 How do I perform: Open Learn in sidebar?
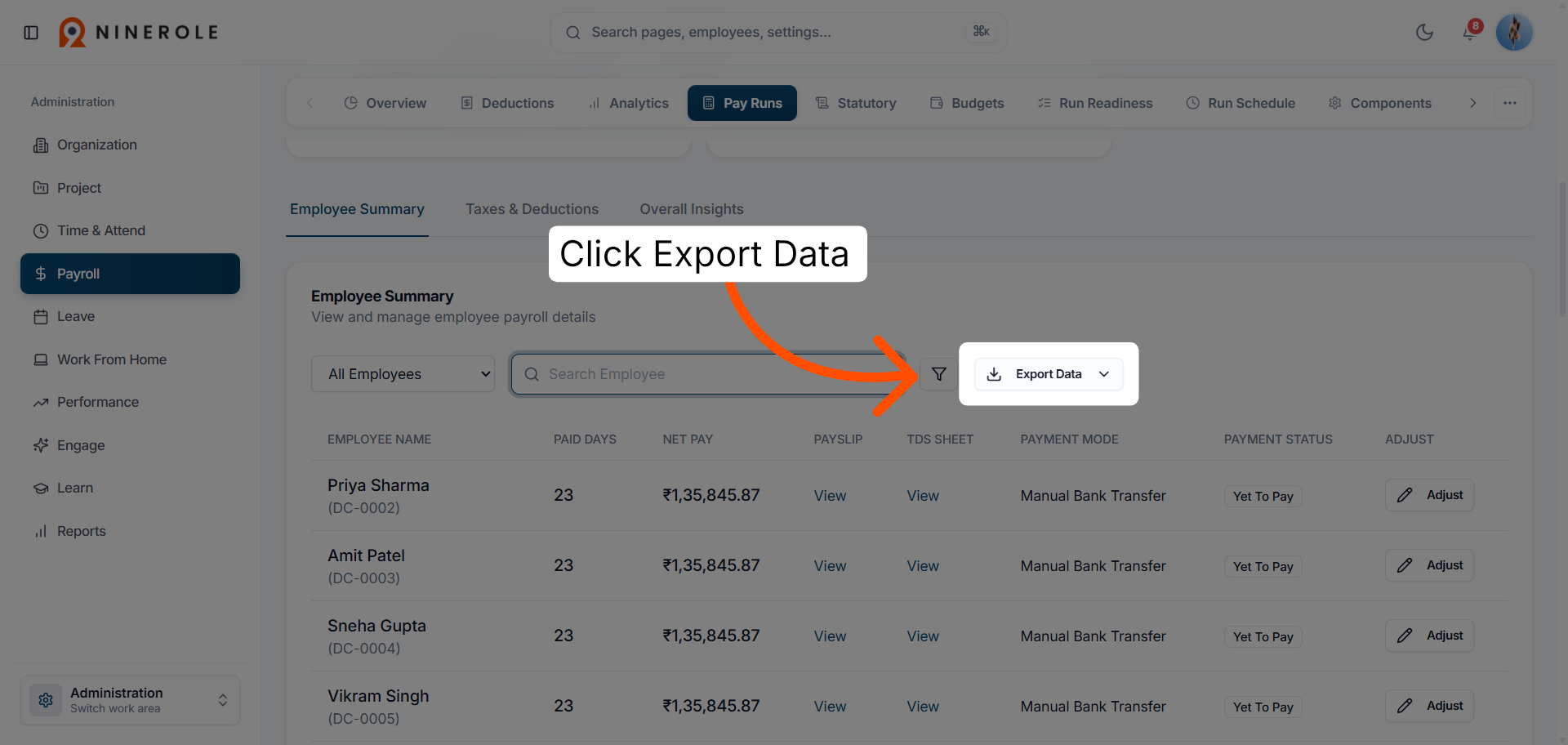pyautogui.click(x=131, y=488)
